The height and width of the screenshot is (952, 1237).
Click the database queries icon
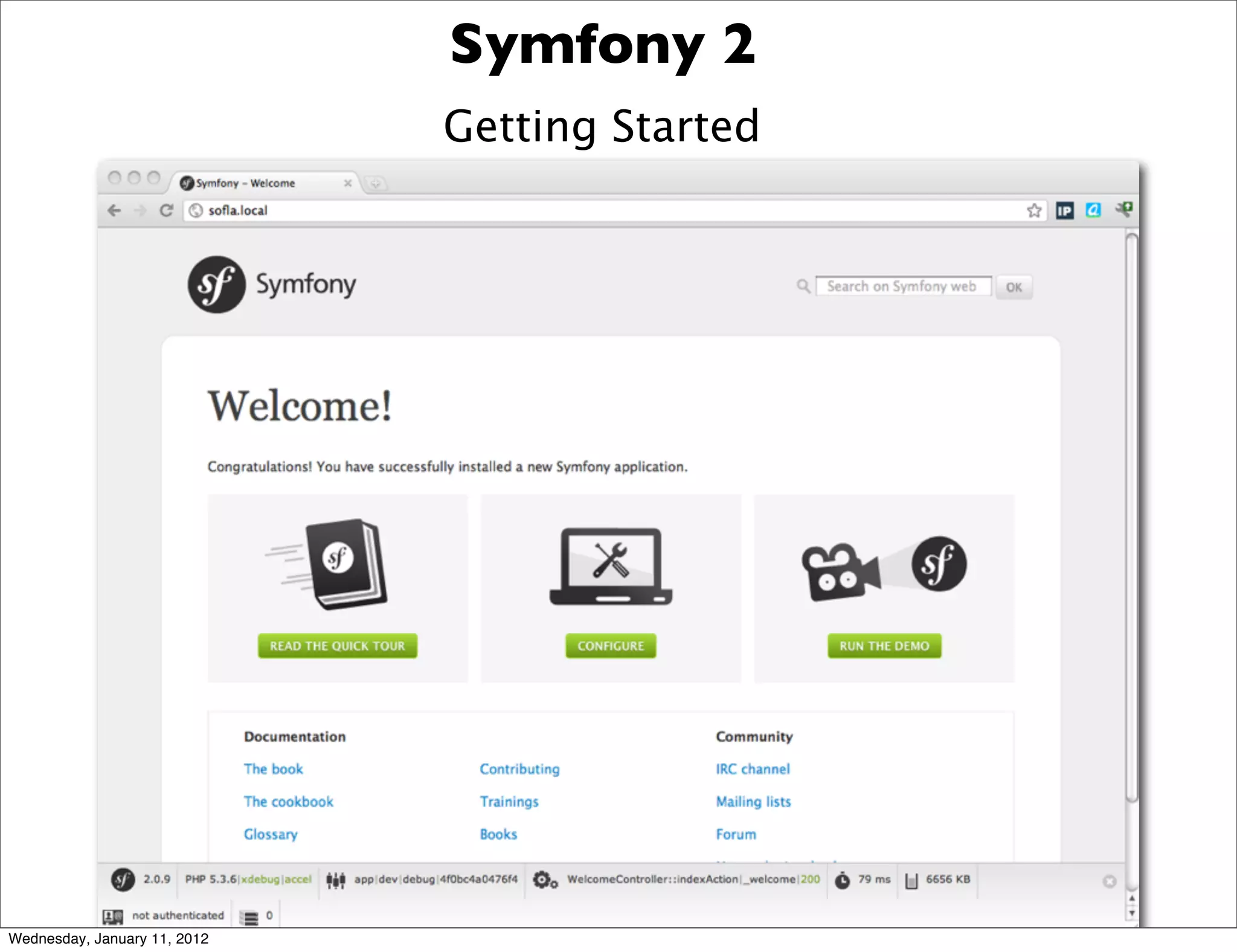click(x=249, y=917)
